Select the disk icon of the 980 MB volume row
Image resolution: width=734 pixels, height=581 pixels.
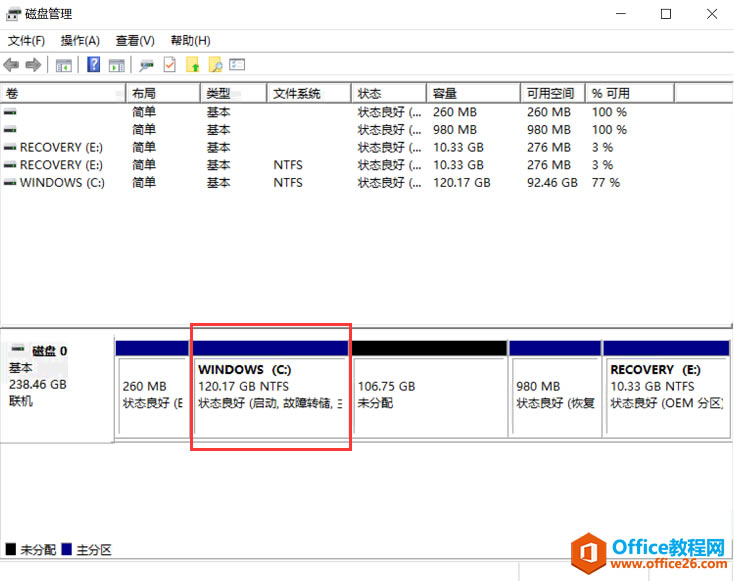[10, 130]
